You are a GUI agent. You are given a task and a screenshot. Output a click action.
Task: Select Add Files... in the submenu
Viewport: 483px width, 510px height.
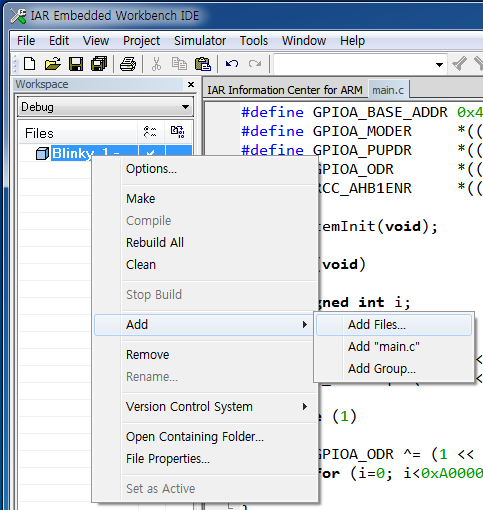(x=394, y=325)
